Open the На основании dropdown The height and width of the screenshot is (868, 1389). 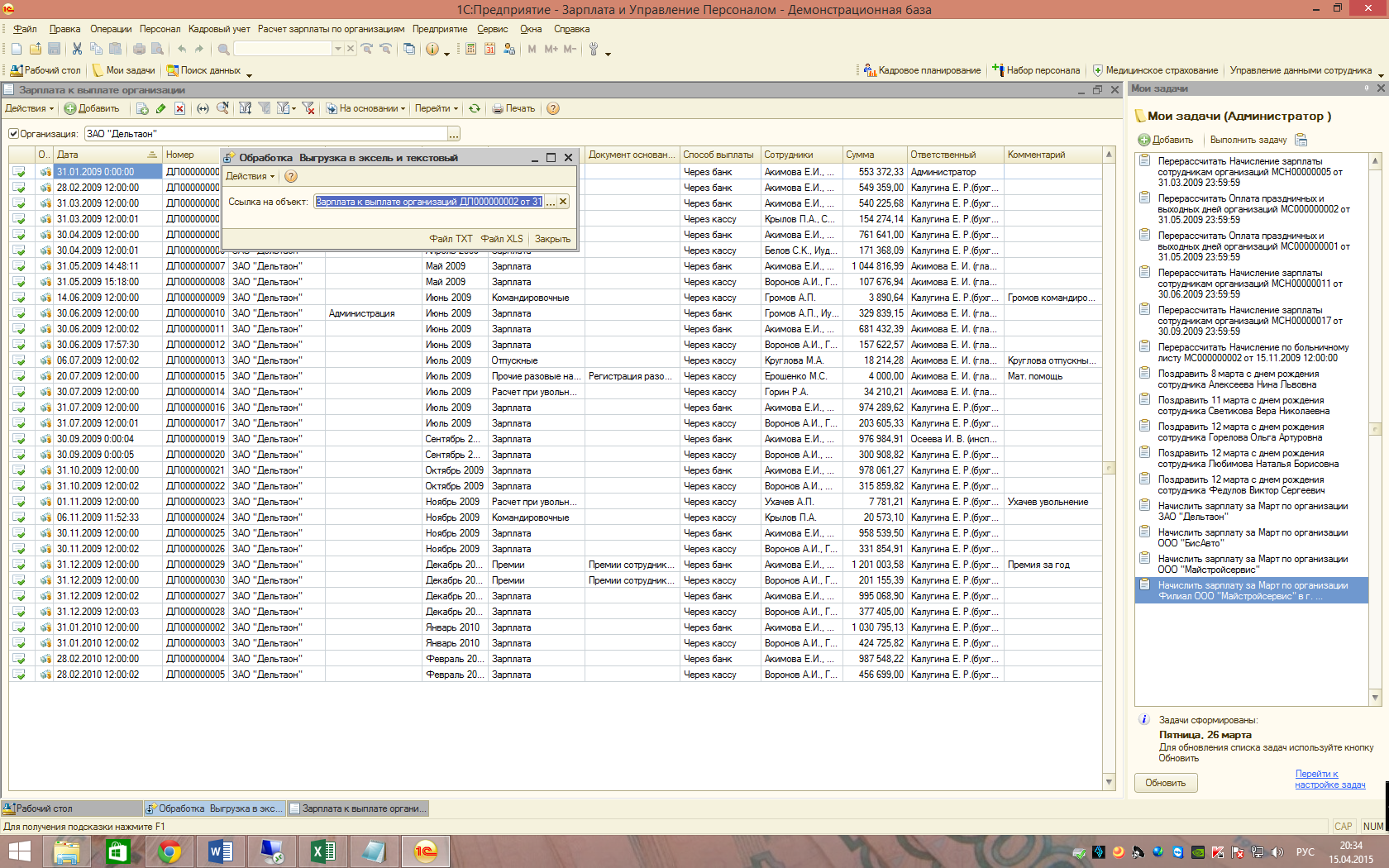click(365, 108)
